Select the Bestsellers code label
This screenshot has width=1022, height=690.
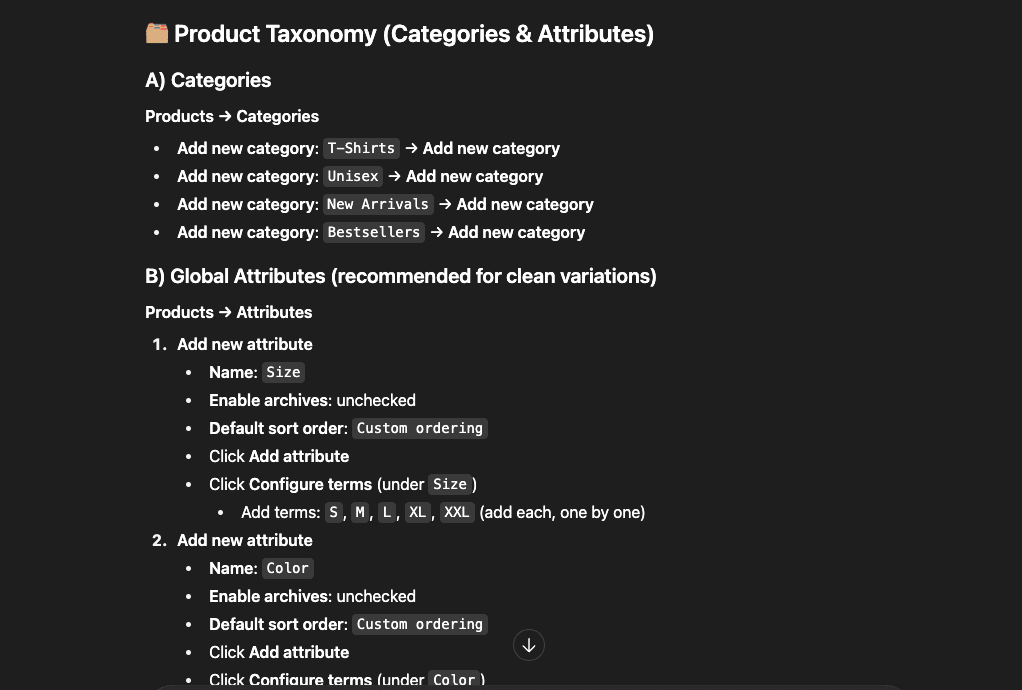(374, 232)
